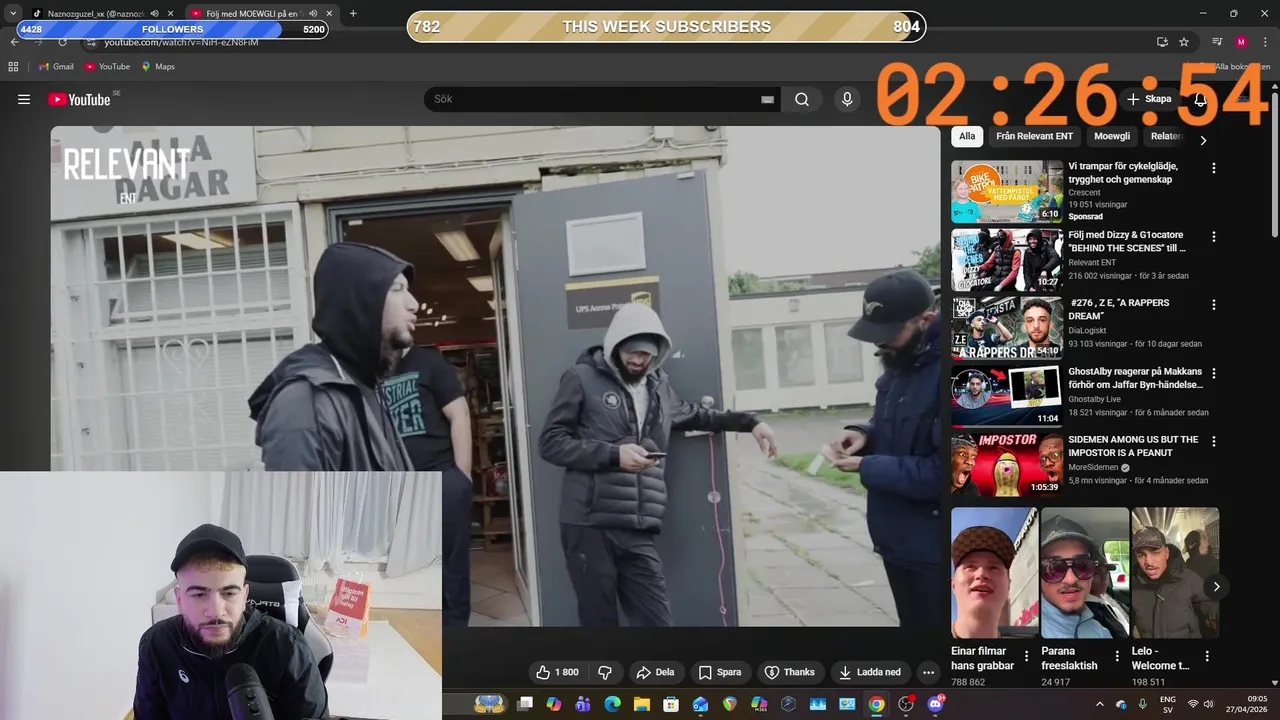Open options for Vi trampar för cykelglädje

click(x=1214, y=168)
